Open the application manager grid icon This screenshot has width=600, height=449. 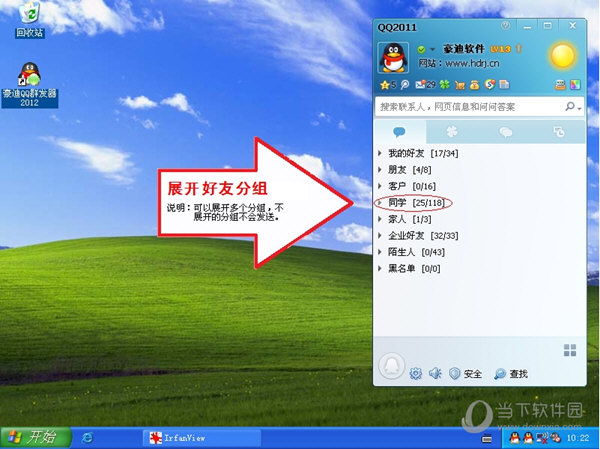pyautogui.click(x=570, y=350)
